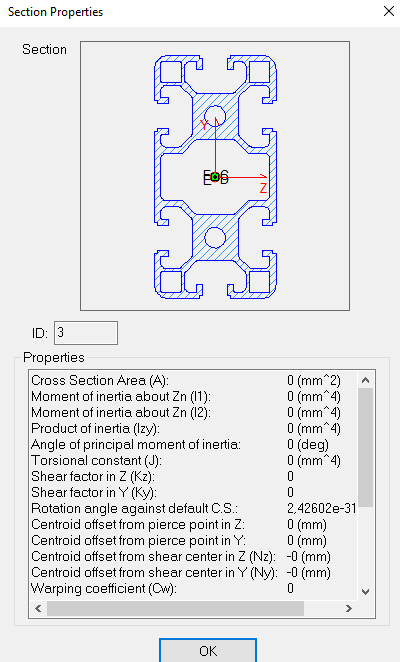Click the section profile preview image
Screen dimensions: 400x662
click(x=215, y=176)
